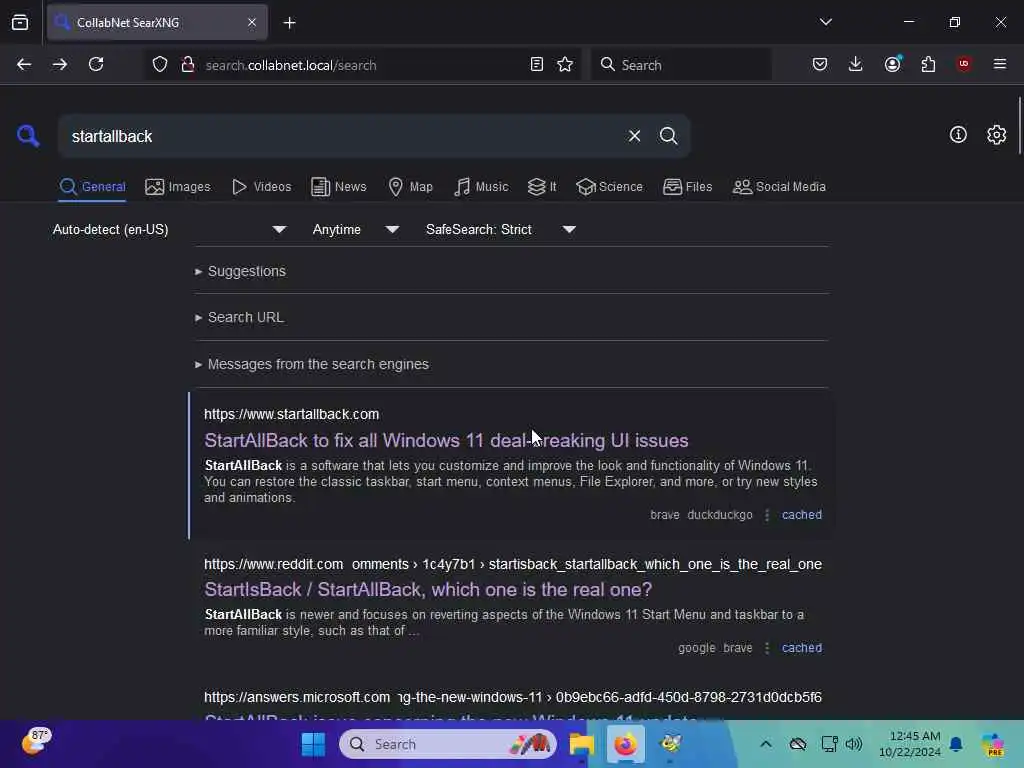Open cached link for reddit result
This screenshot has height=768, width=1024.
pos(801,648)
